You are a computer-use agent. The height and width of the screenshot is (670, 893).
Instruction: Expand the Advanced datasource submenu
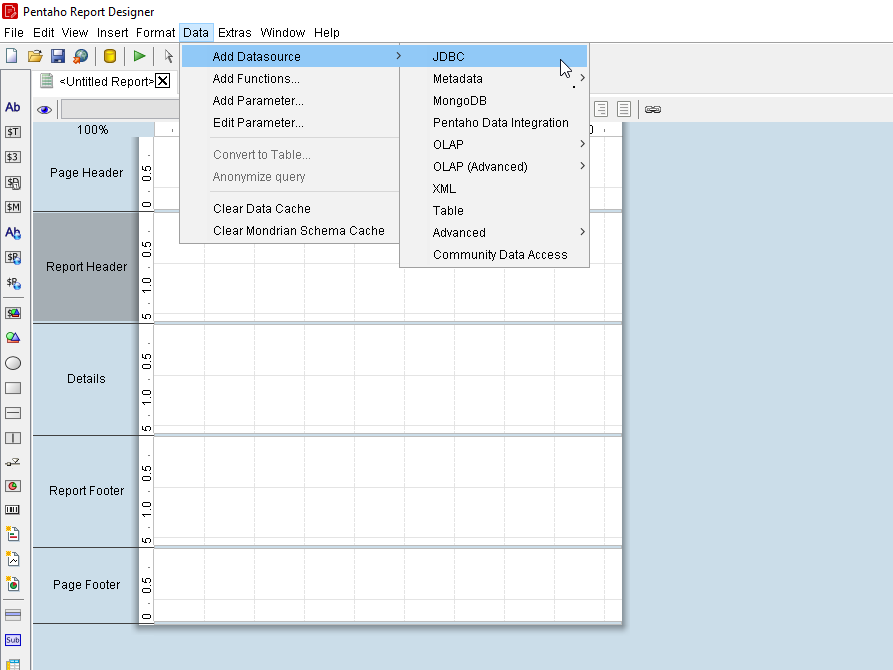494,232
